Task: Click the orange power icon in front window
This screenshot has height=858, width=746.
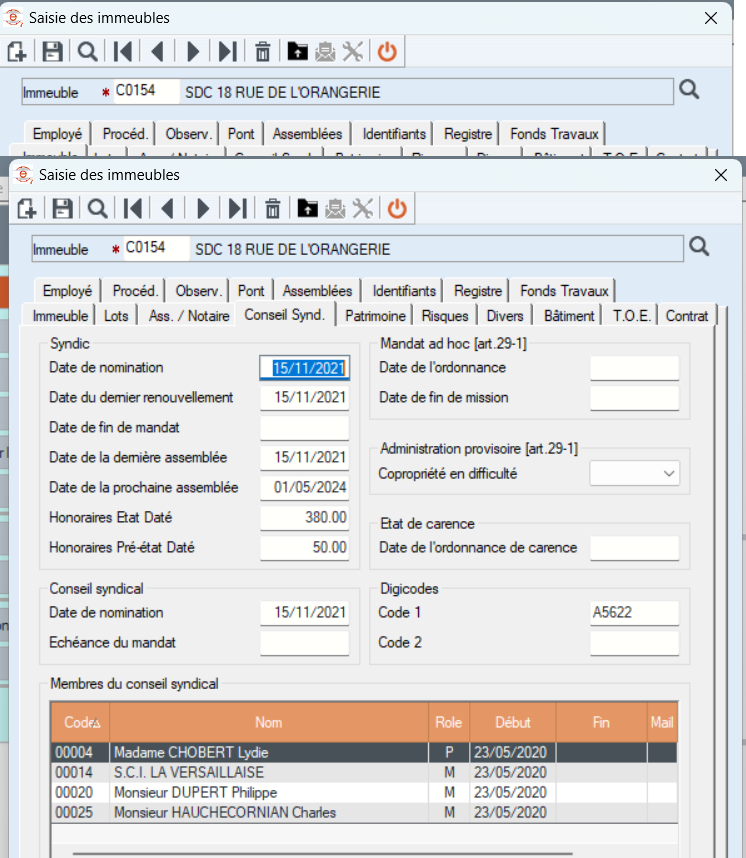Action: pos(397,209)
